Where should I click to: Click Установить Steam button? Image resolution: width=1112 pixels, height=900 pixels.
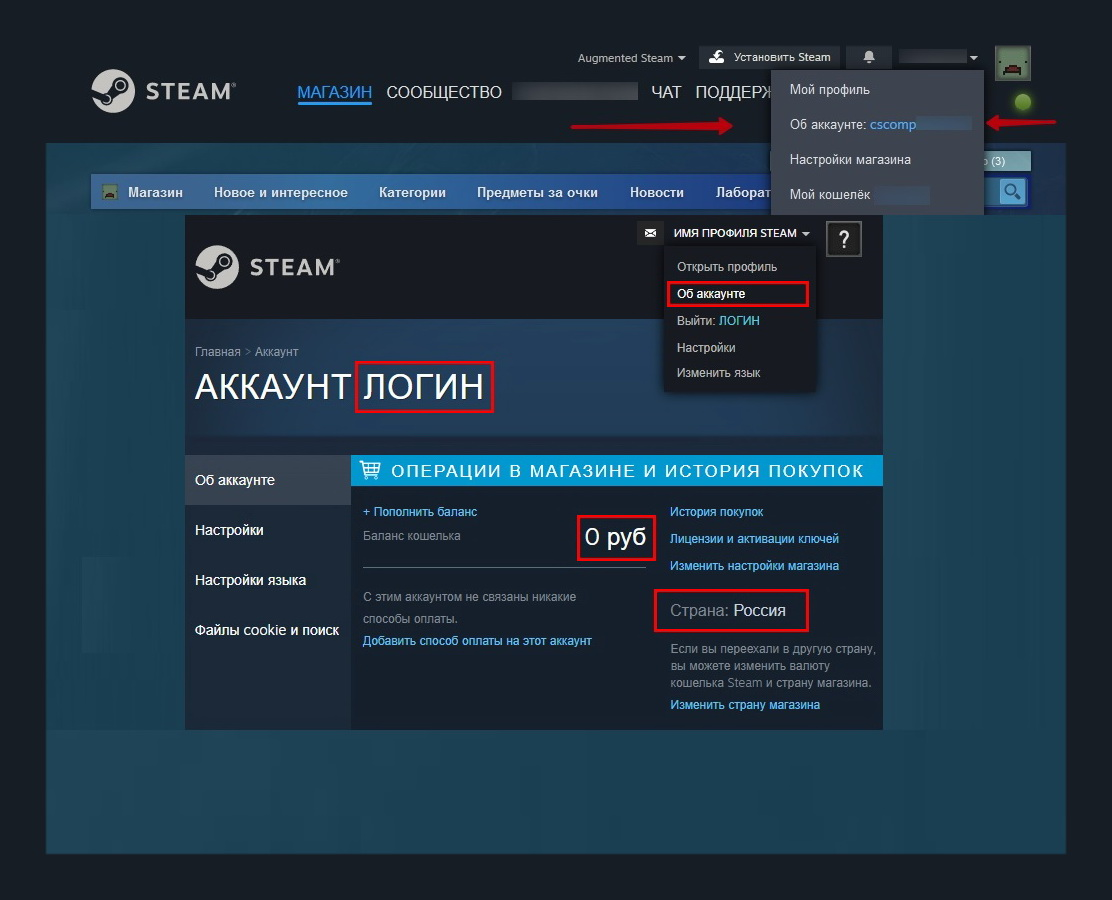[x=769, y=57]
